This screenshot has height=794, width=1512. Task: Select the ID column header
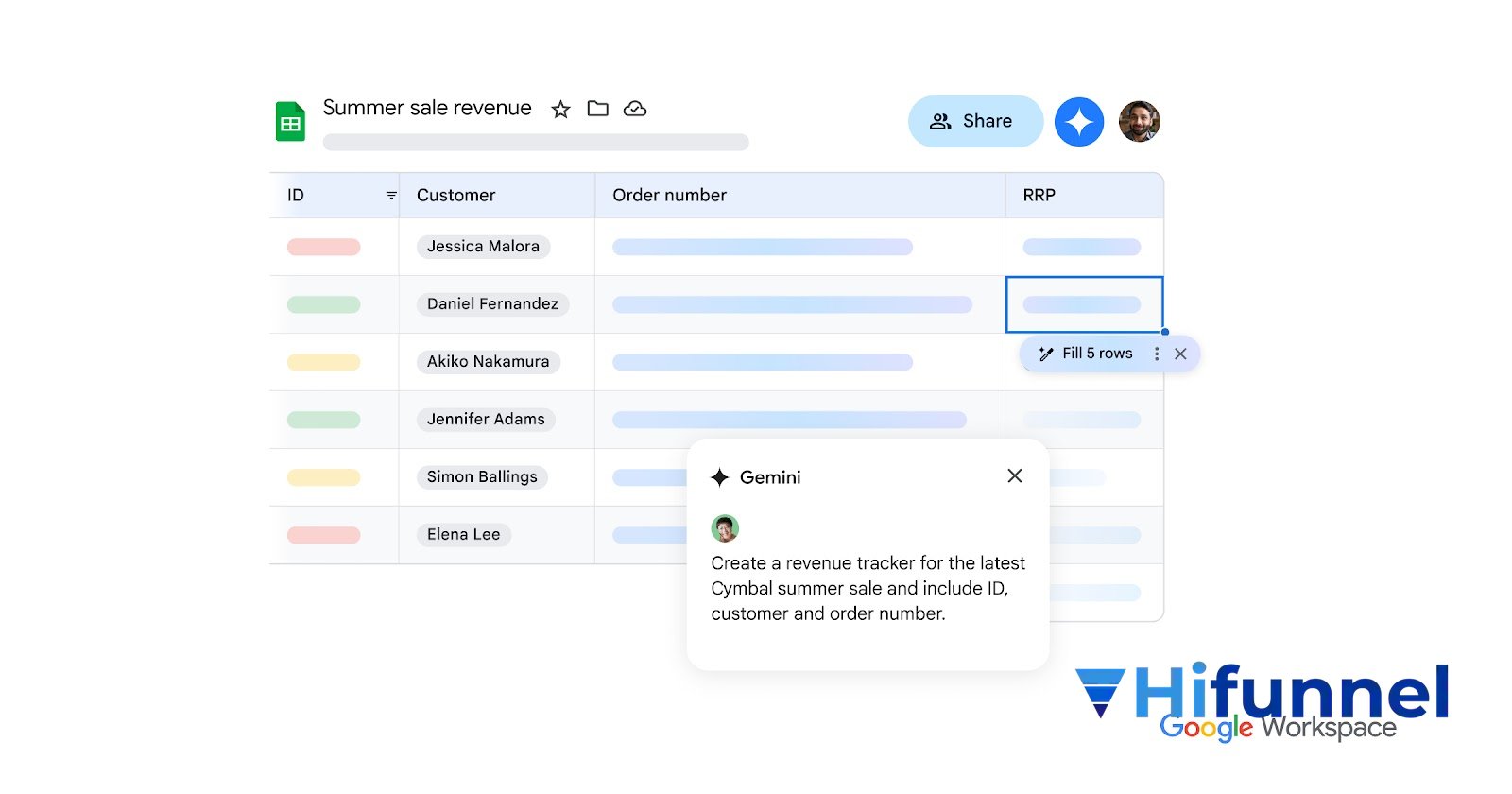pyautogui.click(x=335, y=195)
